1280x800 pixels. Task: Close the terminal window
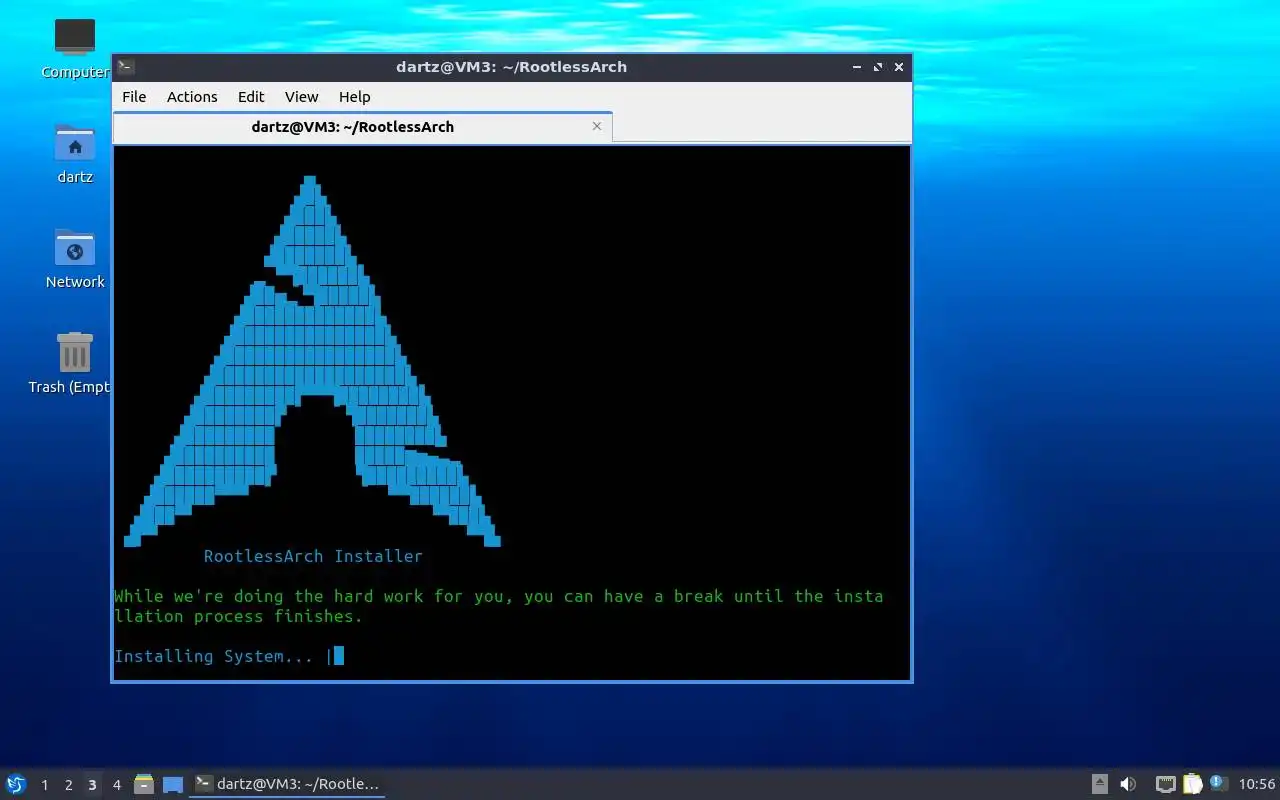tap(899, 67)
